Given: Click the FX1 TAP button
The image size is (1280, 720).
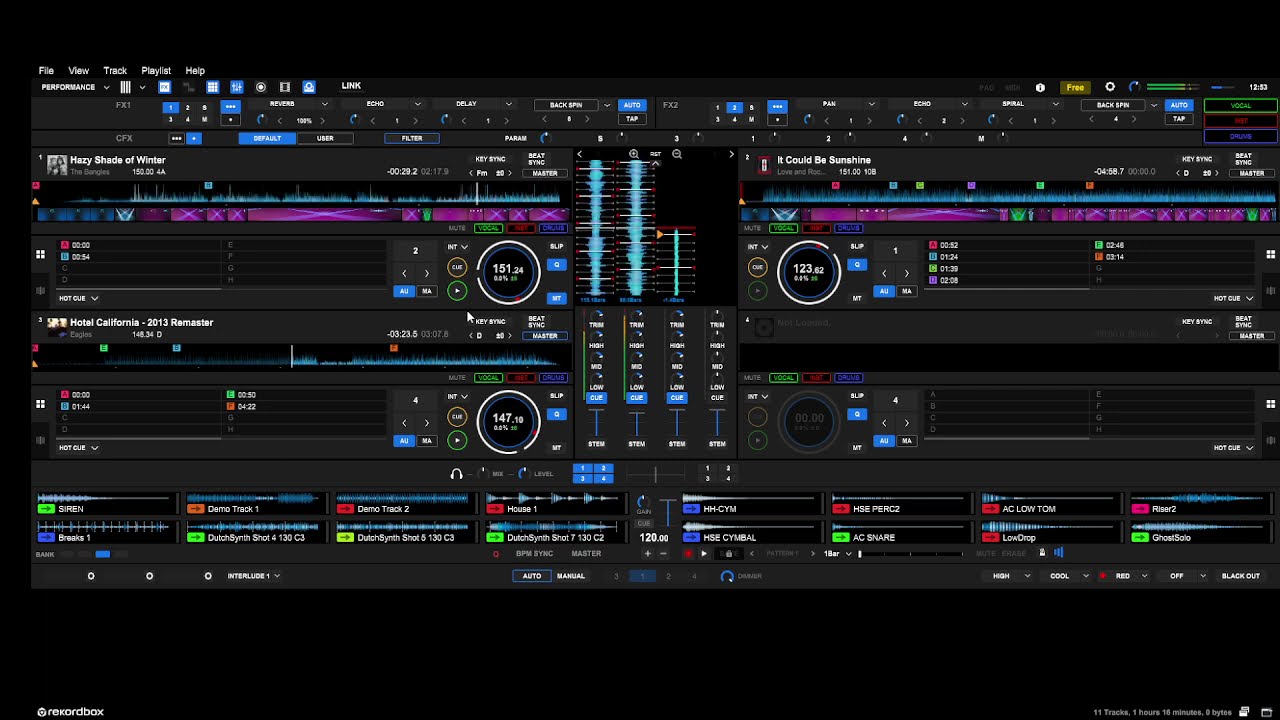Looking at the screenshot, I should [x=632, y=119].
